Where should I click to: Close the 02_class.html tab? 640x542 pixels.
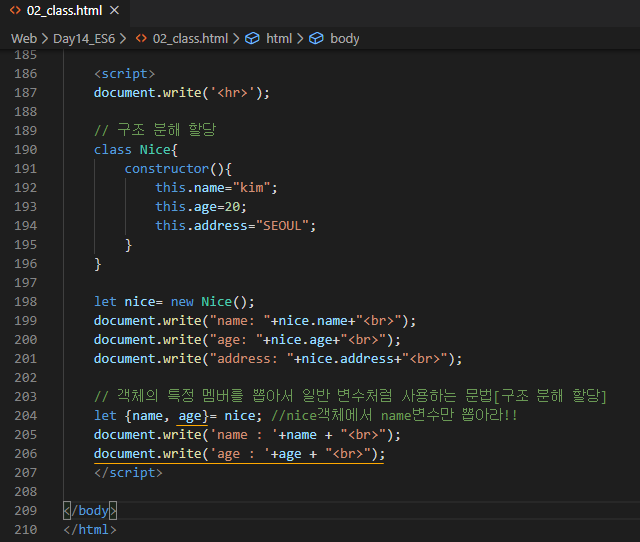tap(114, 11)
